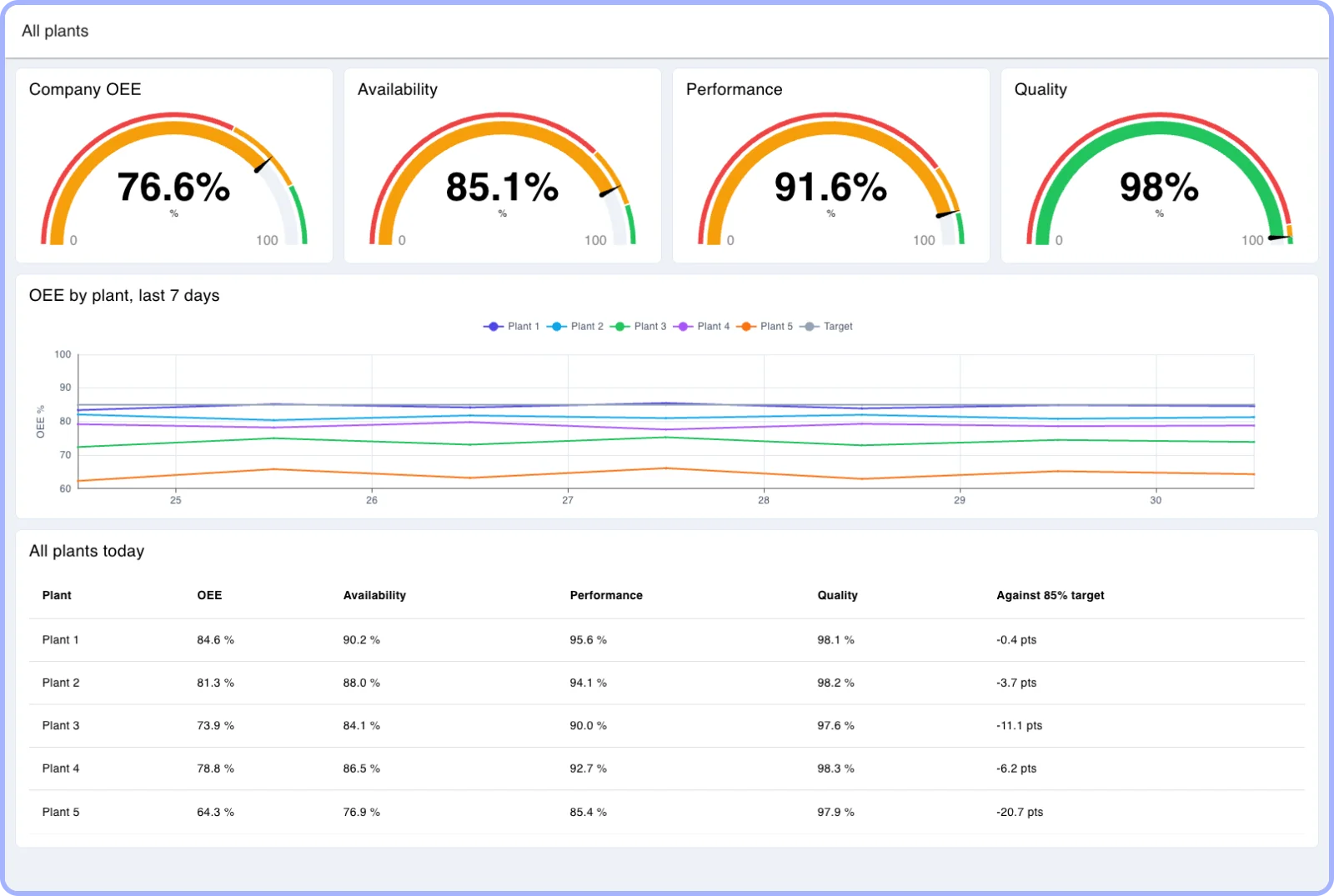Toggle the Plant 4 series in chart legend
Viewport: 1334px width, 896px height.
coord(701,327)
